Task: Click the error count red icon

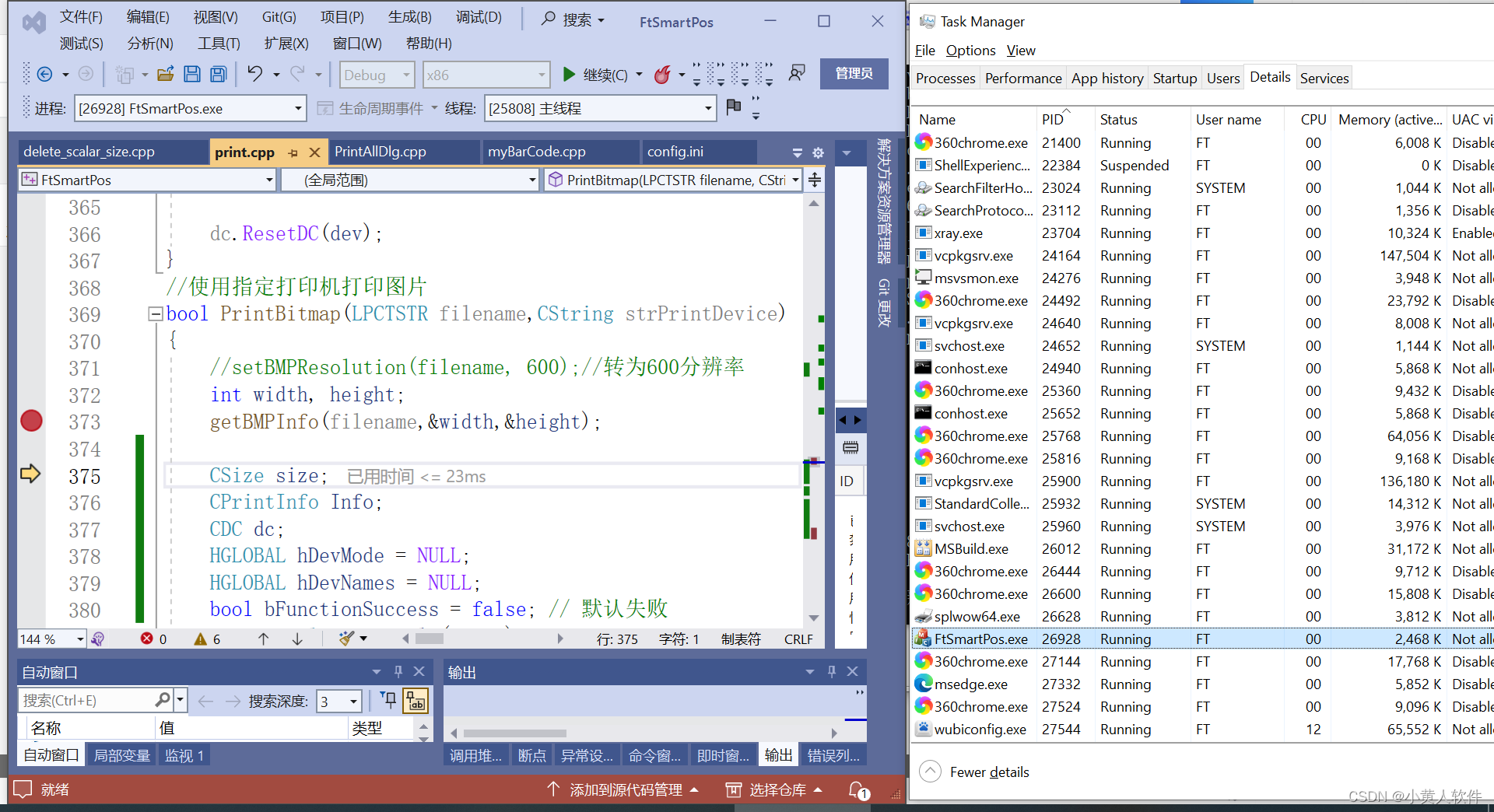Action: coord(147,639)
